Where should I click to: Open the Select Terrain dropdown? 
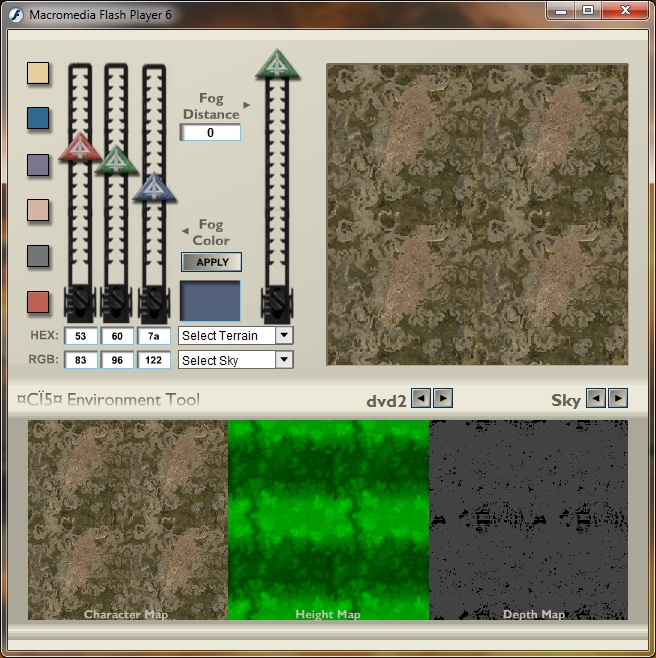click(235, 336)
